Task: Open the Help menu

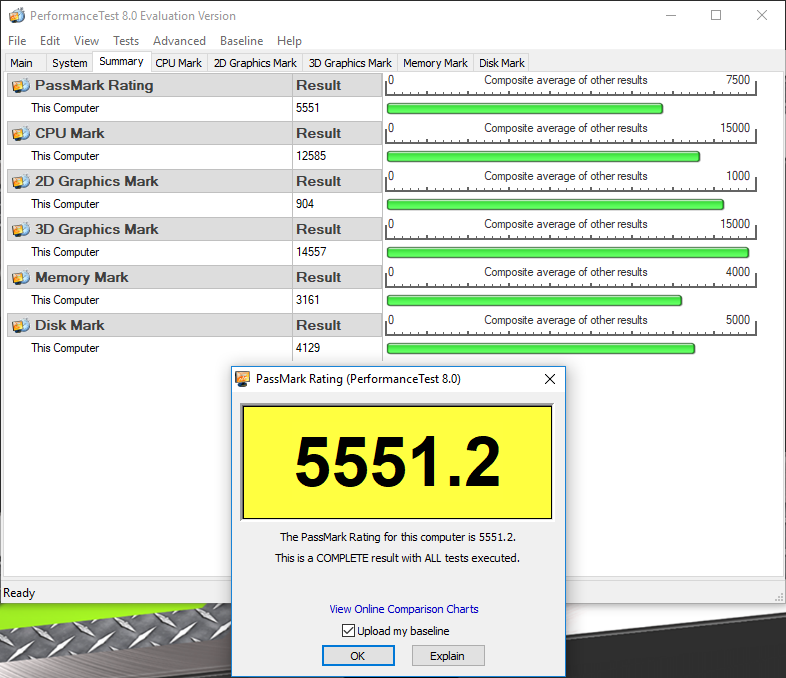Action: click(x=289, y=41)
